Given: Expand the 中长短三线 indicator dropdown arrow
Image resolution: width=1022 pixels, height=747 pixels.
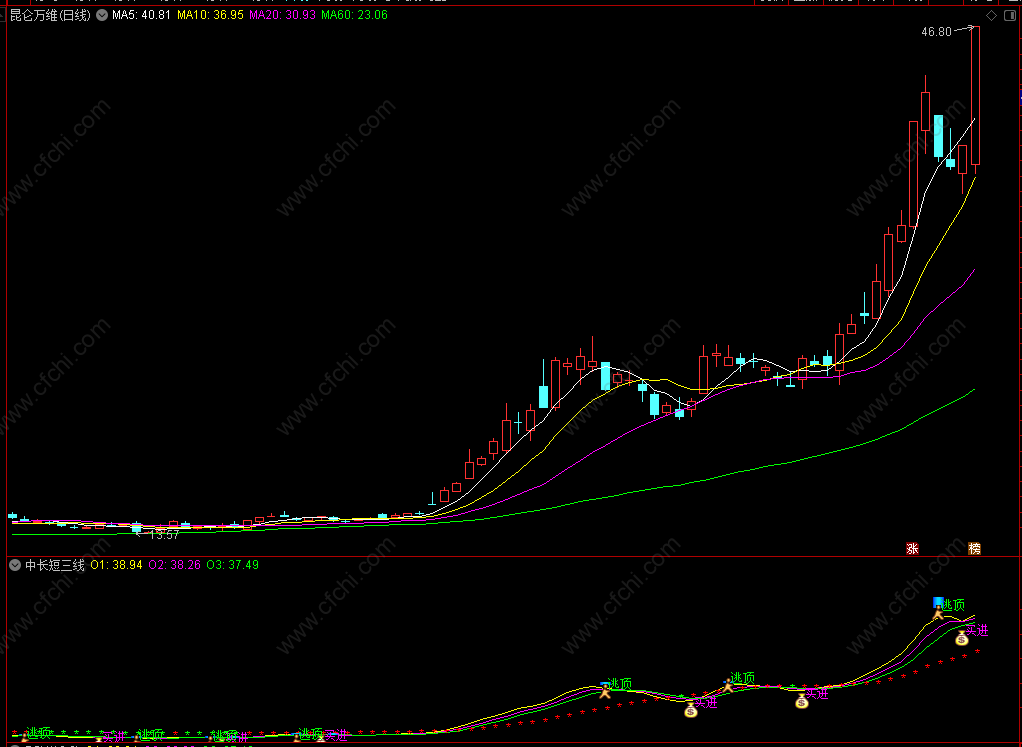Looking at the screenshot, I should point(15,565).
